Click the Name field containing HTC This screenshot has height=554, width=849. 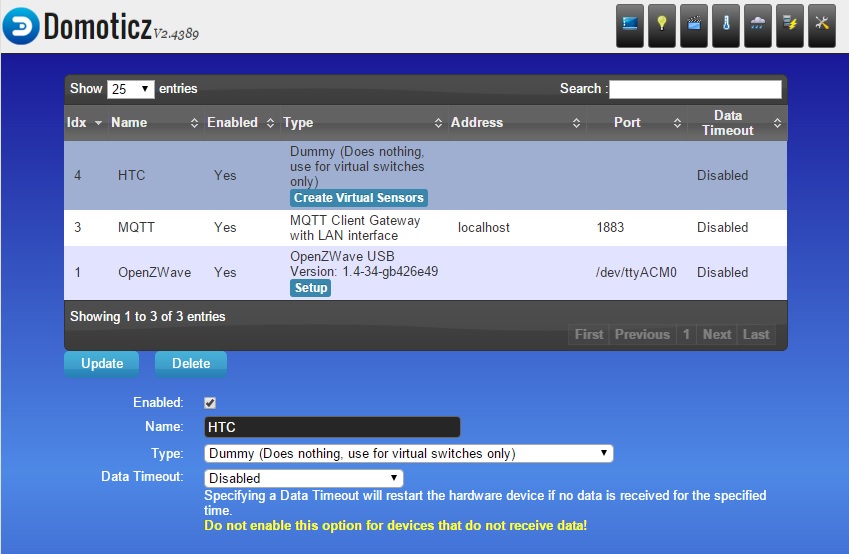click(332, 427)
